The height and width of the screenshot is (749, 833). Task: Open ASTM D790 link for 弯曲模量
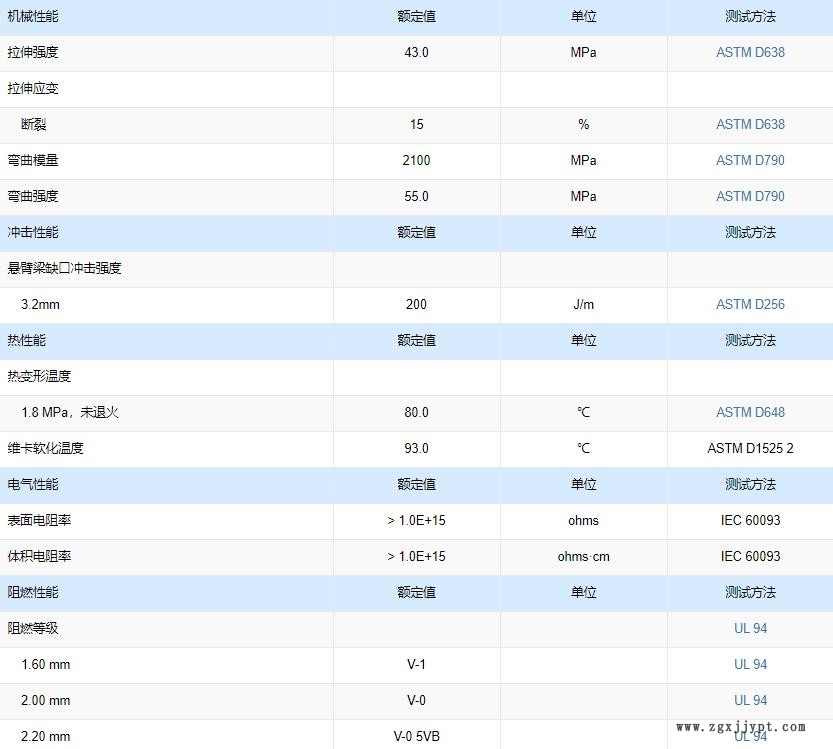coord(750,160)
